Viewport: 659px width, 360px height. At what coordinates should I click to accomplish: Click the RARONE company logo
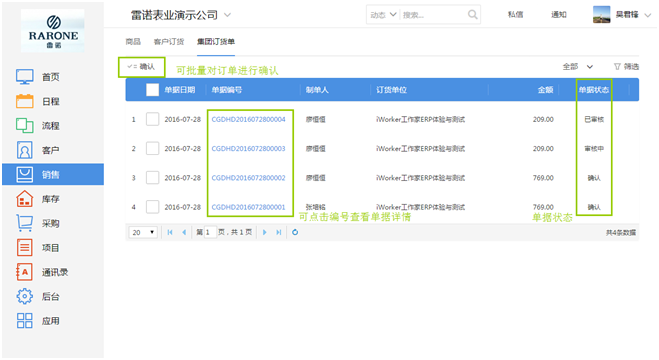tap(53, 31)
